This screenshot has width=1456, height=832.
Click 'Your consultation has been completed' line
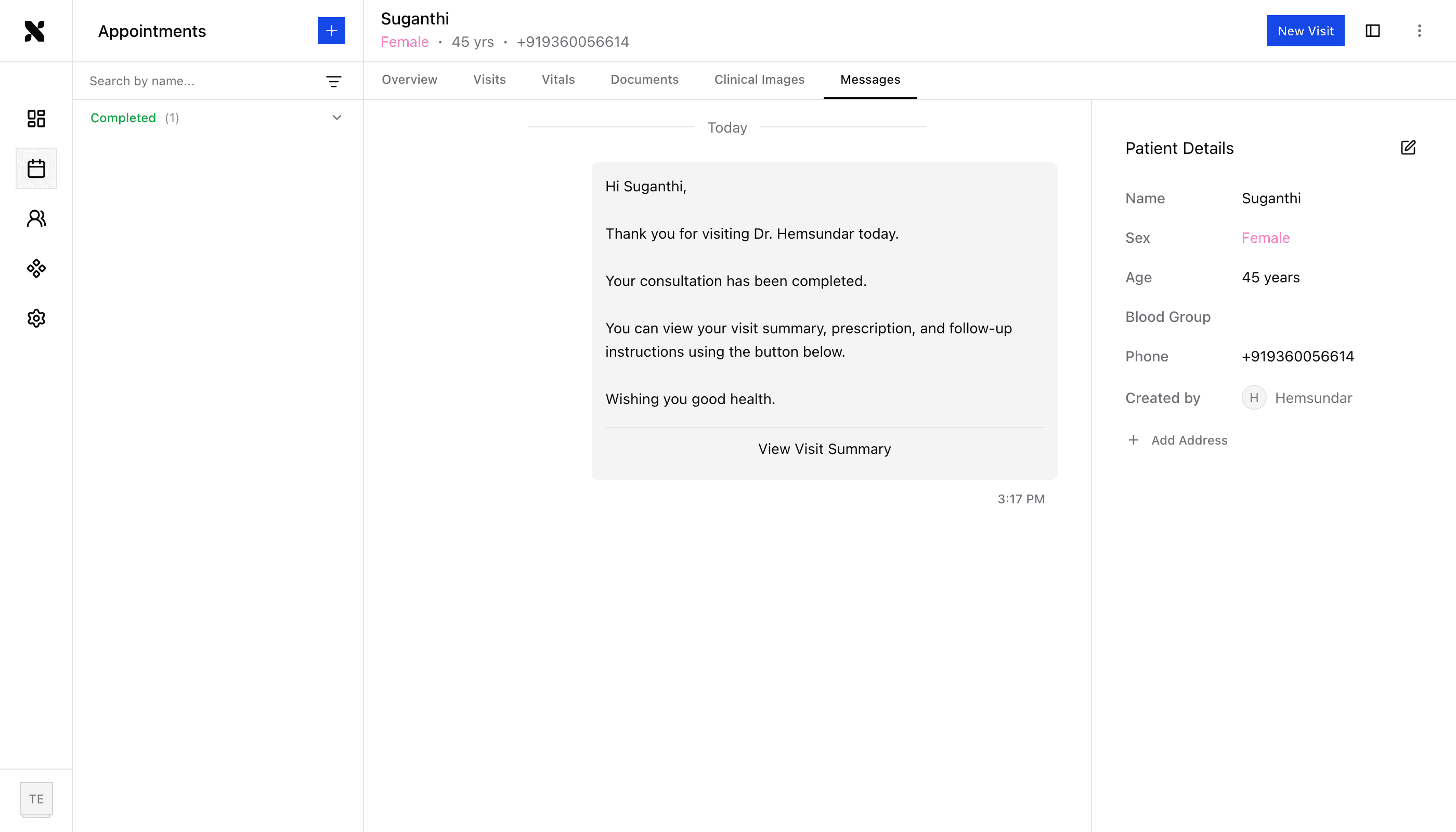click(x=735, y=281)
